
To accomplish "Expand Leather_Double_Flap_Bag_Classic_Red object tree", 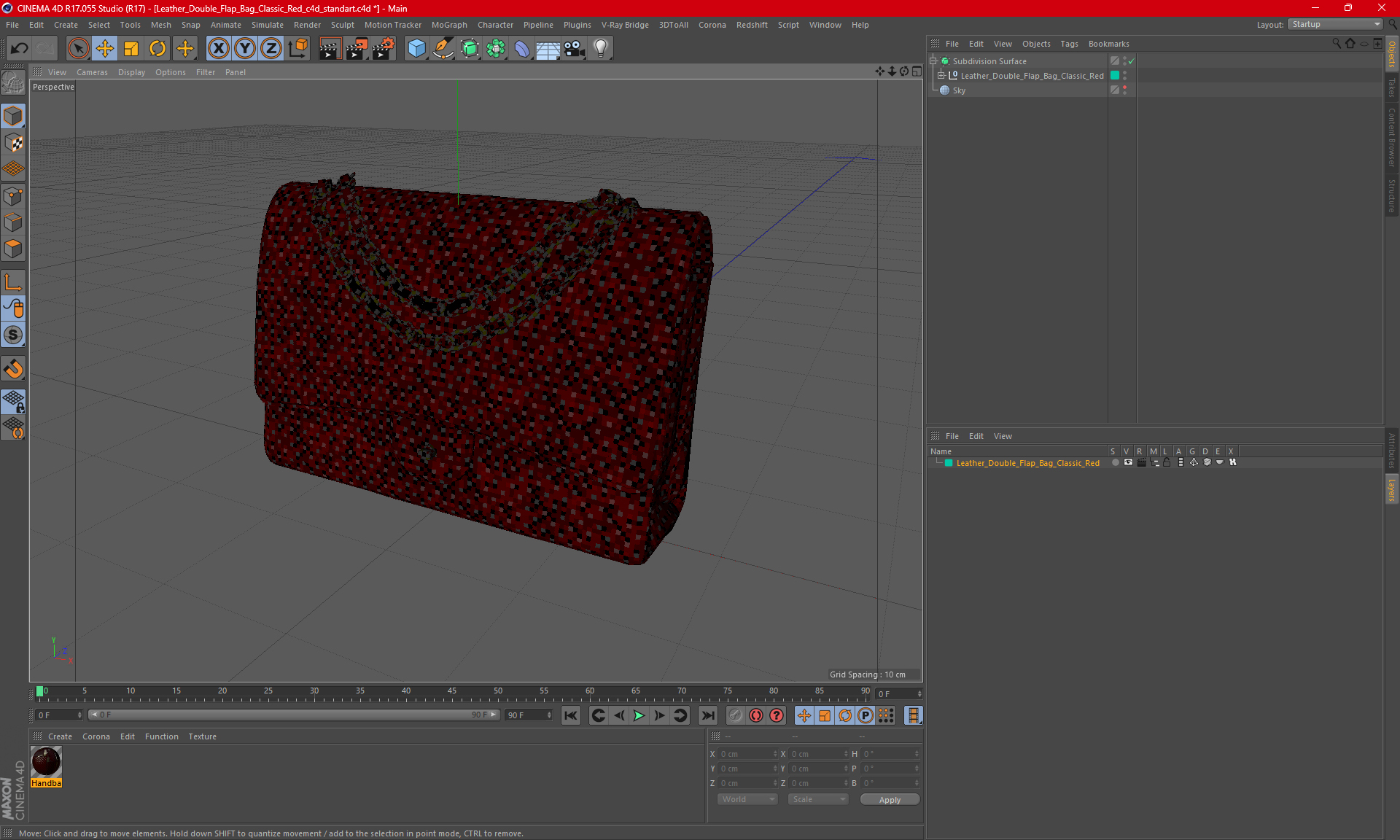I will (941, 76).
